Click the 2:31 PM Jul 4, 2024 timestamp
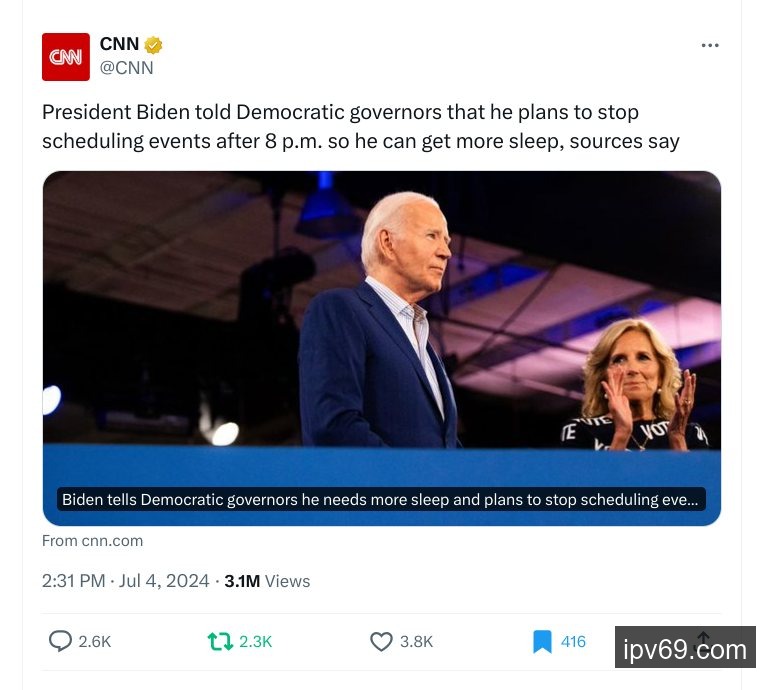Viewport: 778px width, 690px height. (126, 581)
